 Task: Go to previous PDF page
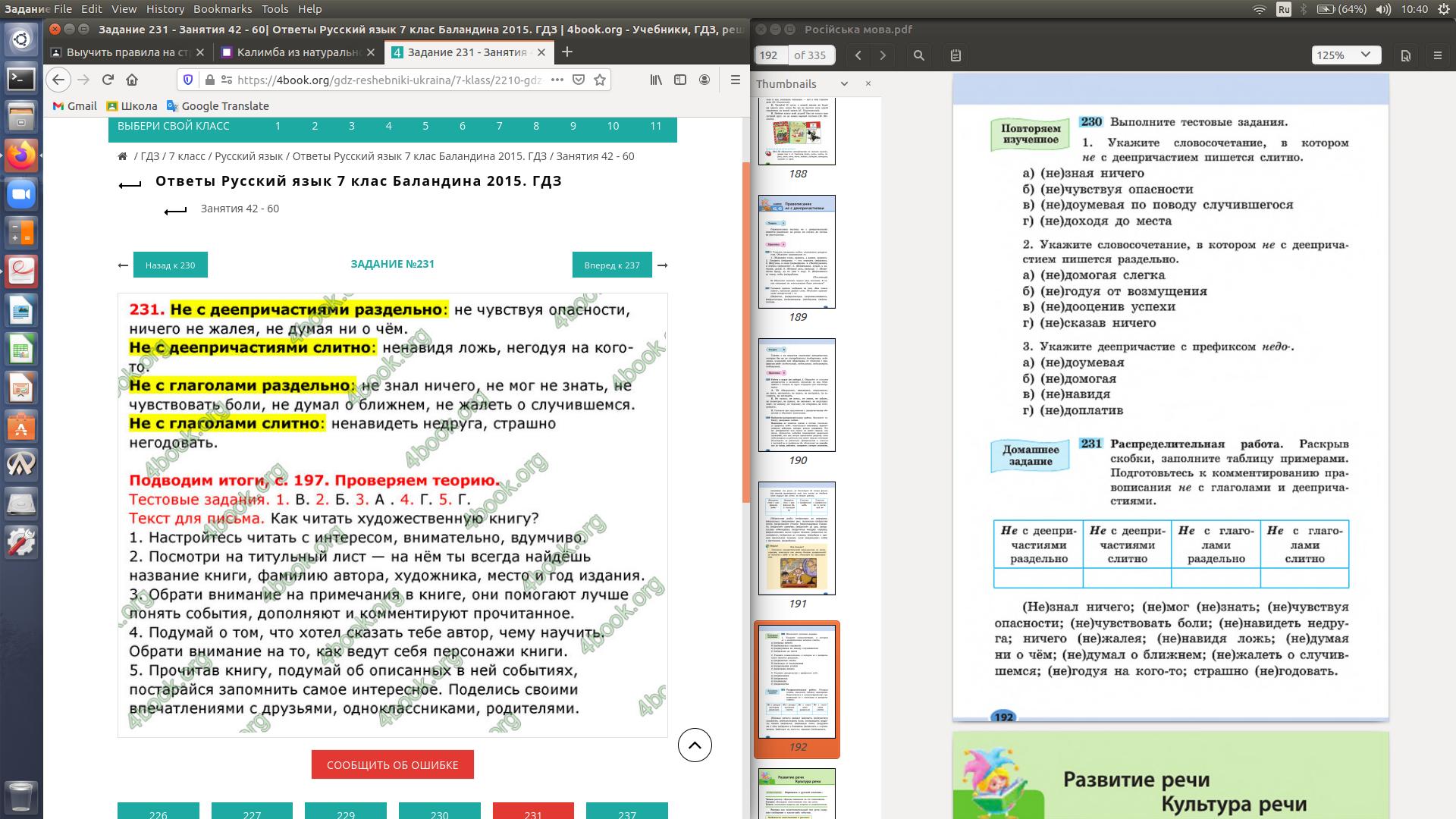858,55
